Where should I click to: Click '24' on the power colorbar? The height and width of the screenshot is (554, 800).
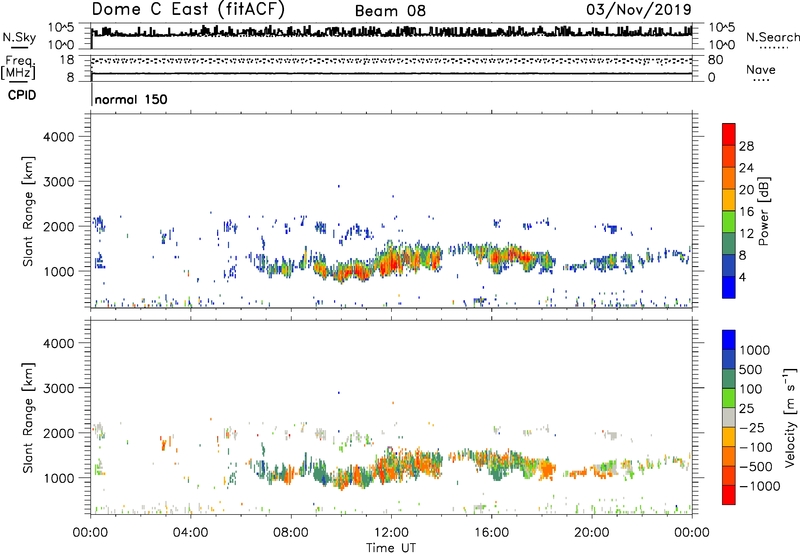pos(746,168)
